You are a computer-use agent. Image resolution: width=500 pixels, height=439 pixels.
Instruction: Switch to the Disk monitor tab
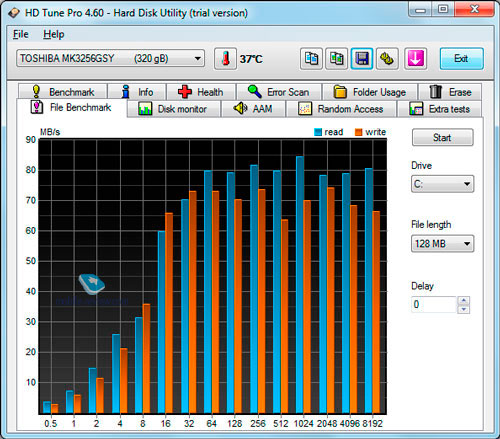pos(173,109)
